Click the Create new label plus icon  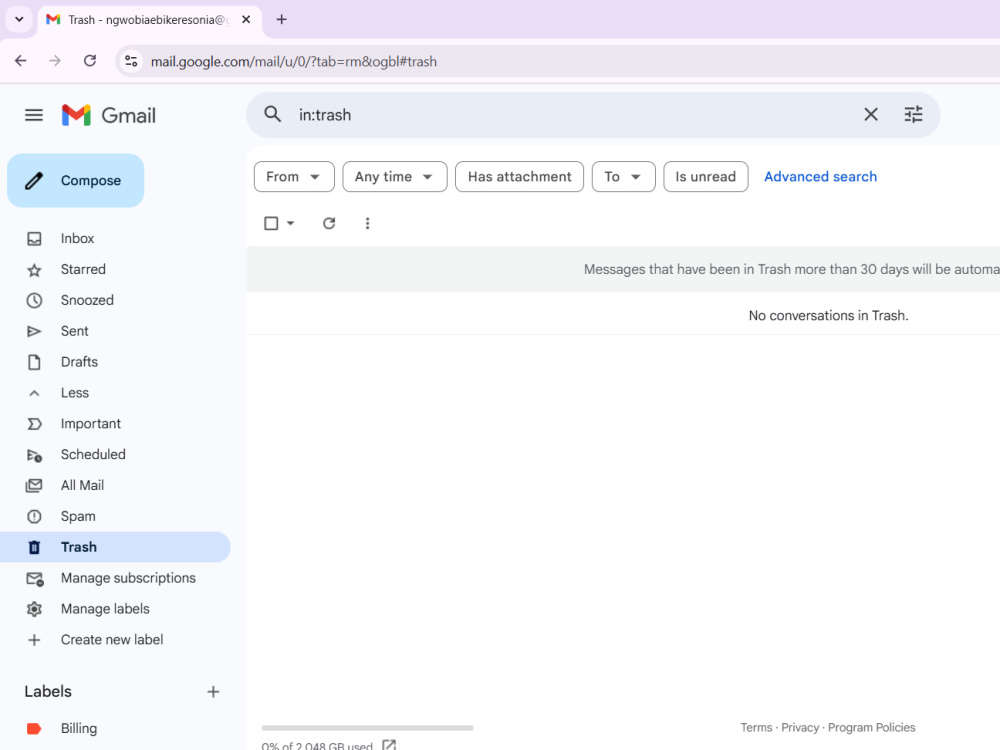coord(34,640)
